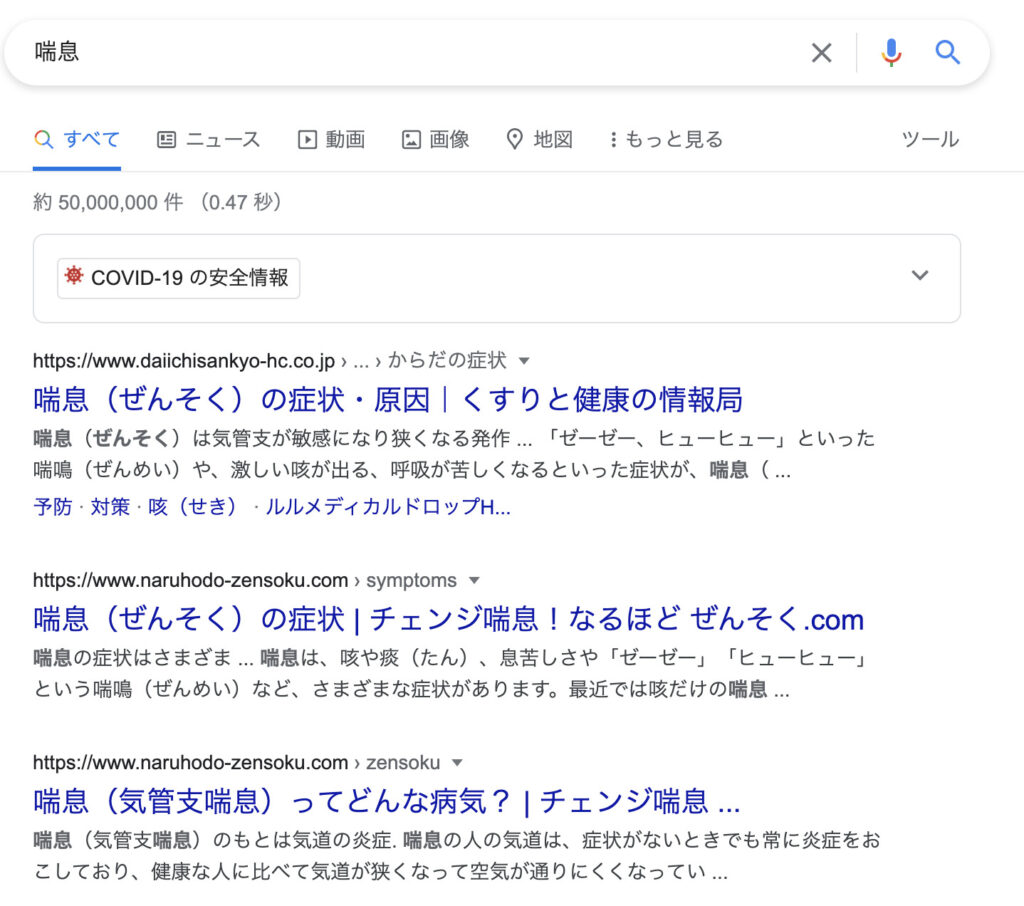
Task: Switch to the 地図 tab
Action: [x=539, y=139]
